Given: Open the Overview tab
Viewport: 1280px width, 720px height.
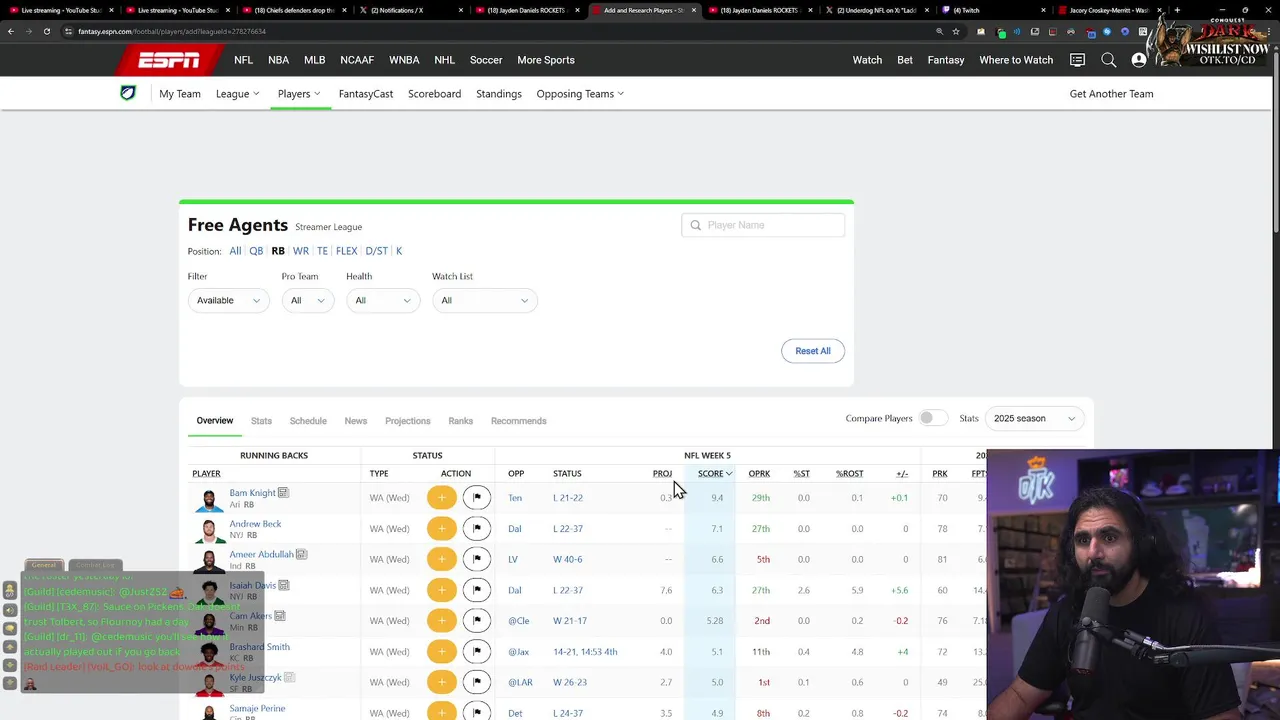Looking at the screenshot, I should (215, 421).
